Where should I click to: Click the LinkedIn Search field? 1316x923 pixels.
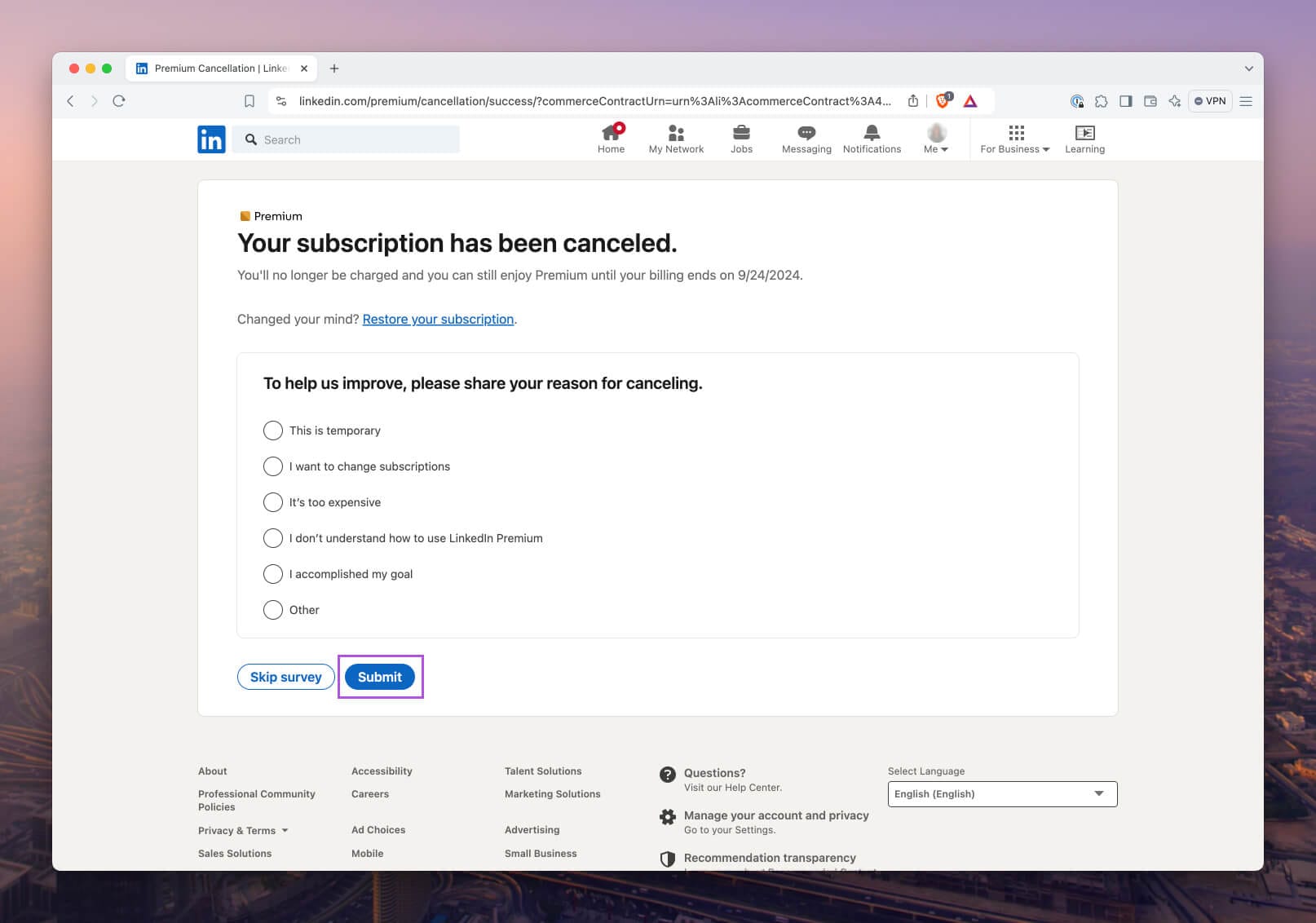(x=346, y=139)
